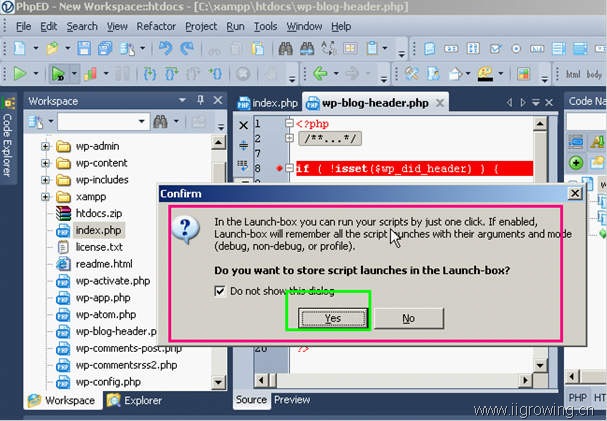Click No in the Confirm dialog

point(408,318)
